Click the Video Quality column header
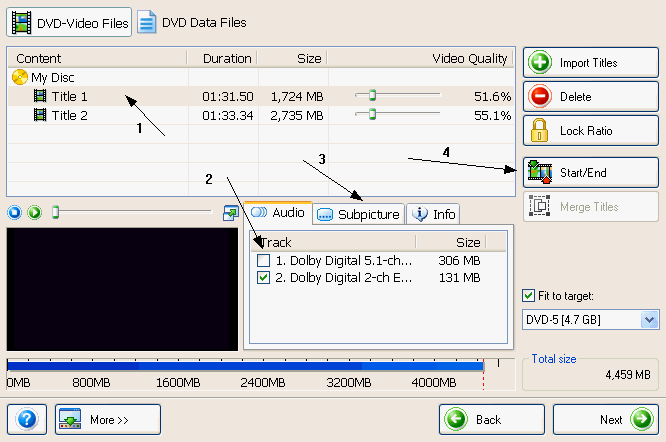This screenshot has width=666, height=442. [420, 58]
